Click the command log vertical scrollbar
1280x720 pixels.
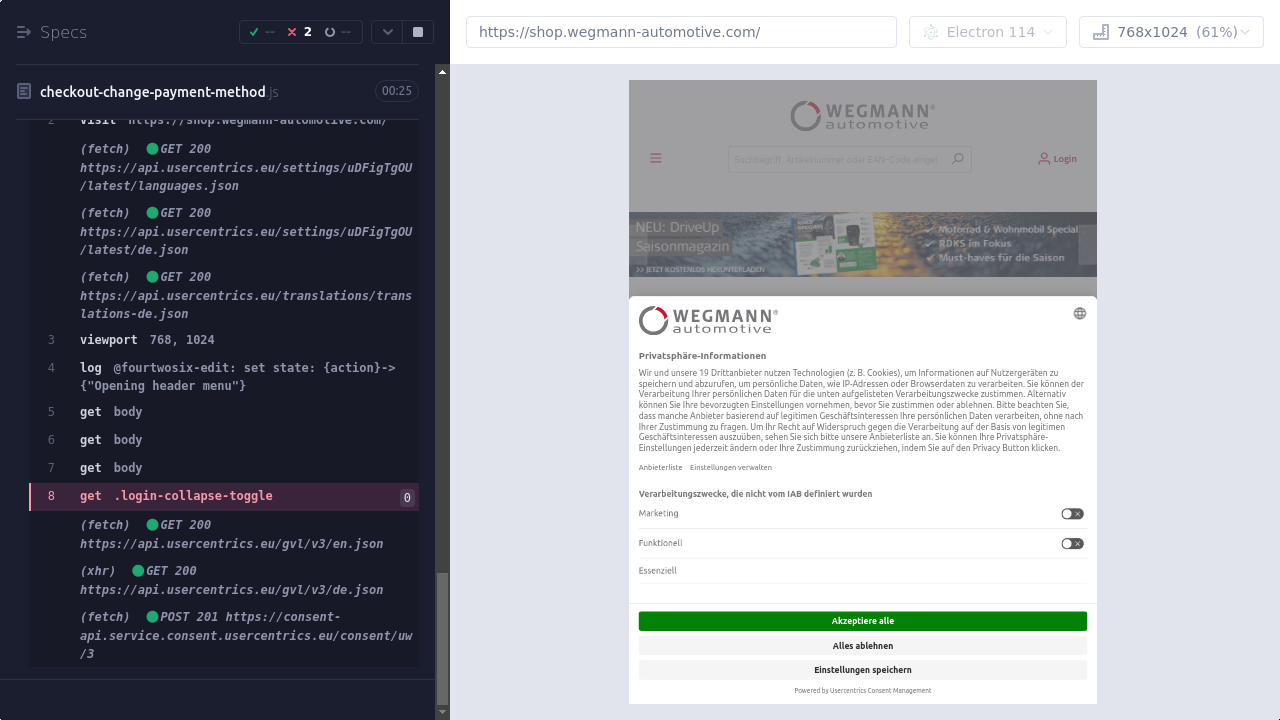click(442, 640)
